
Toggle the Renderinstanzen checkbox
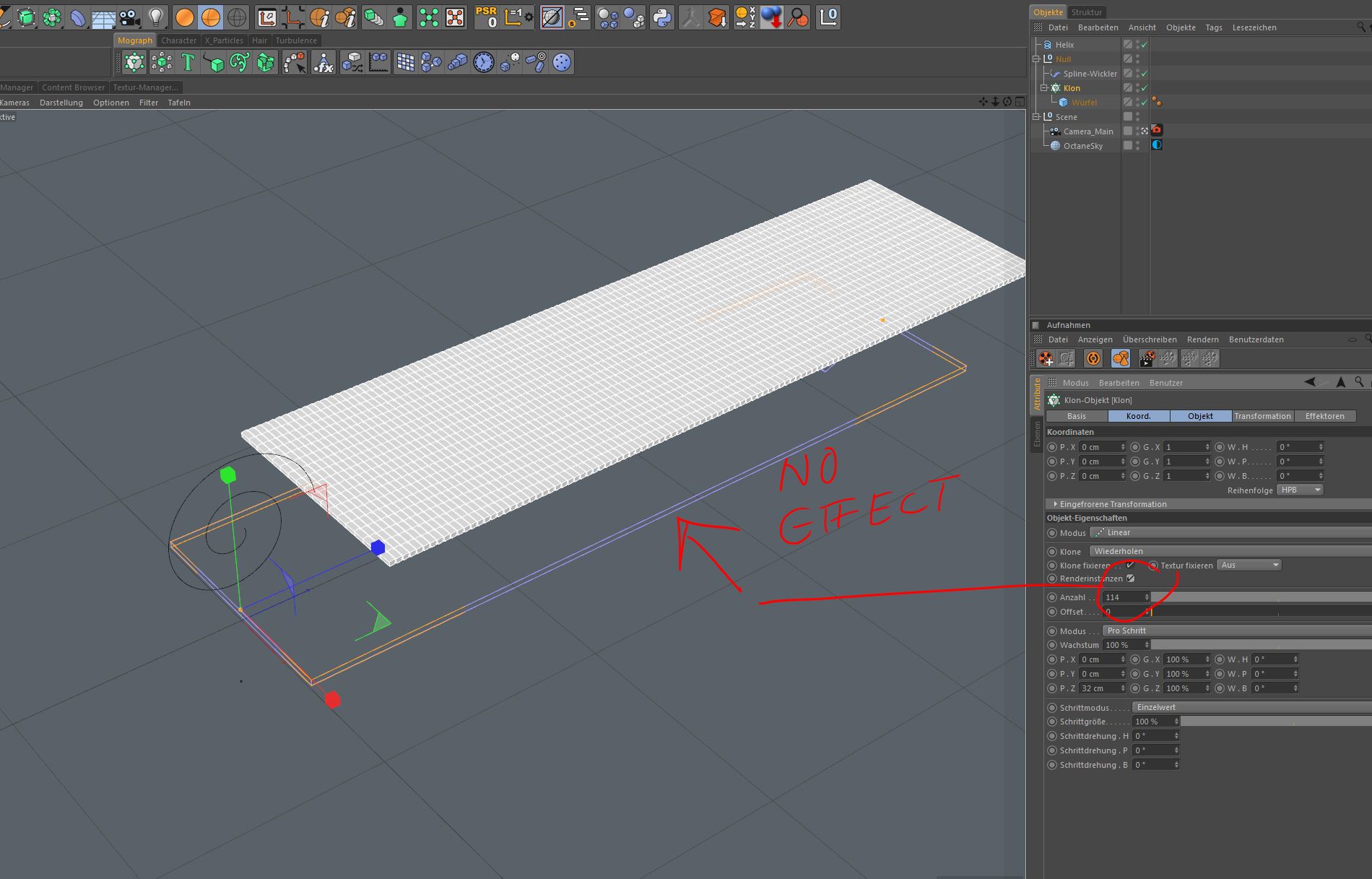coord(1131,579)
